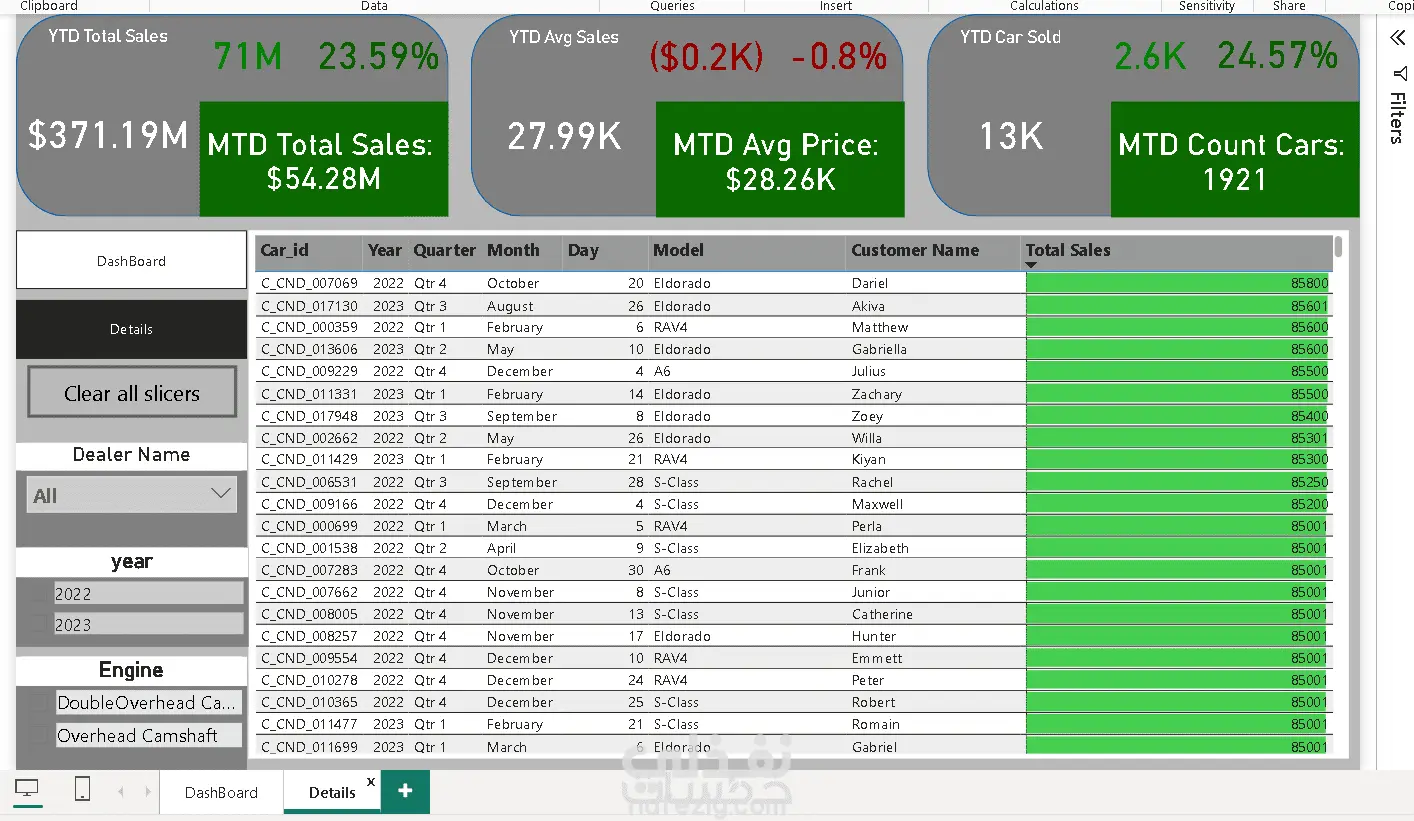
Task: Click the Engine slicer title
Action: coord(131,670)
